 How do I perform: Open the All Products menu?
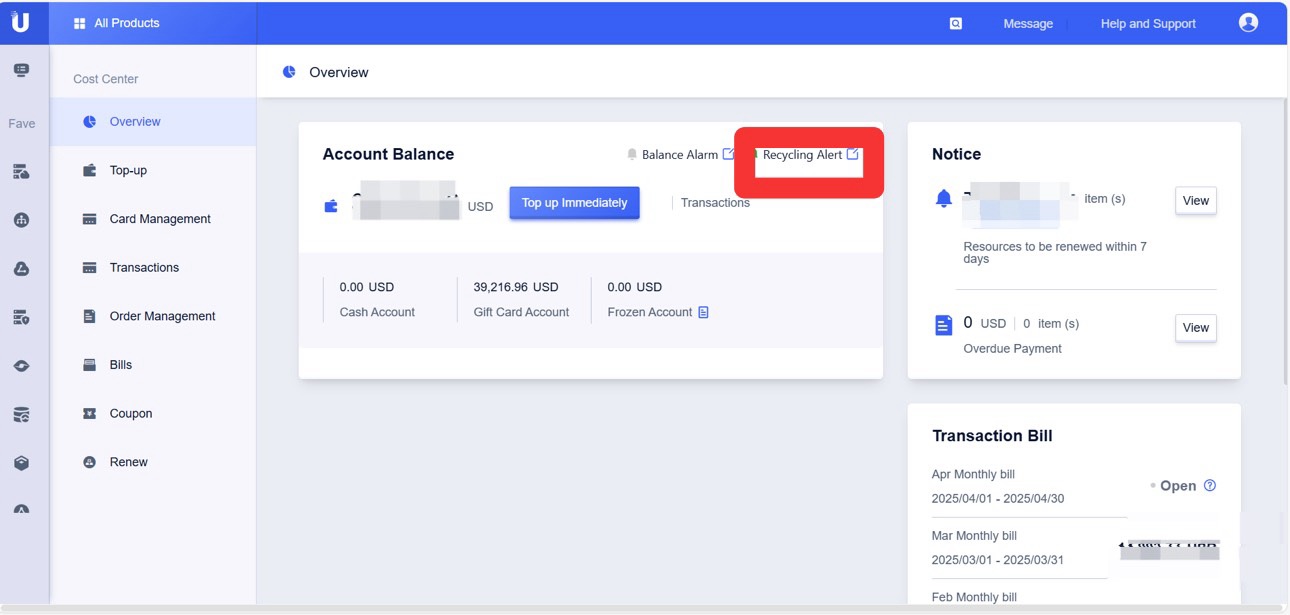pyautogui.click(x=116, y=23)
